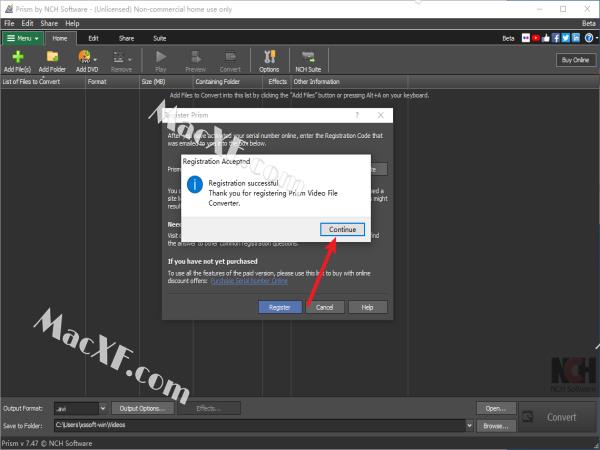Click the Preview toolbar icon

[x=194, y=58]
